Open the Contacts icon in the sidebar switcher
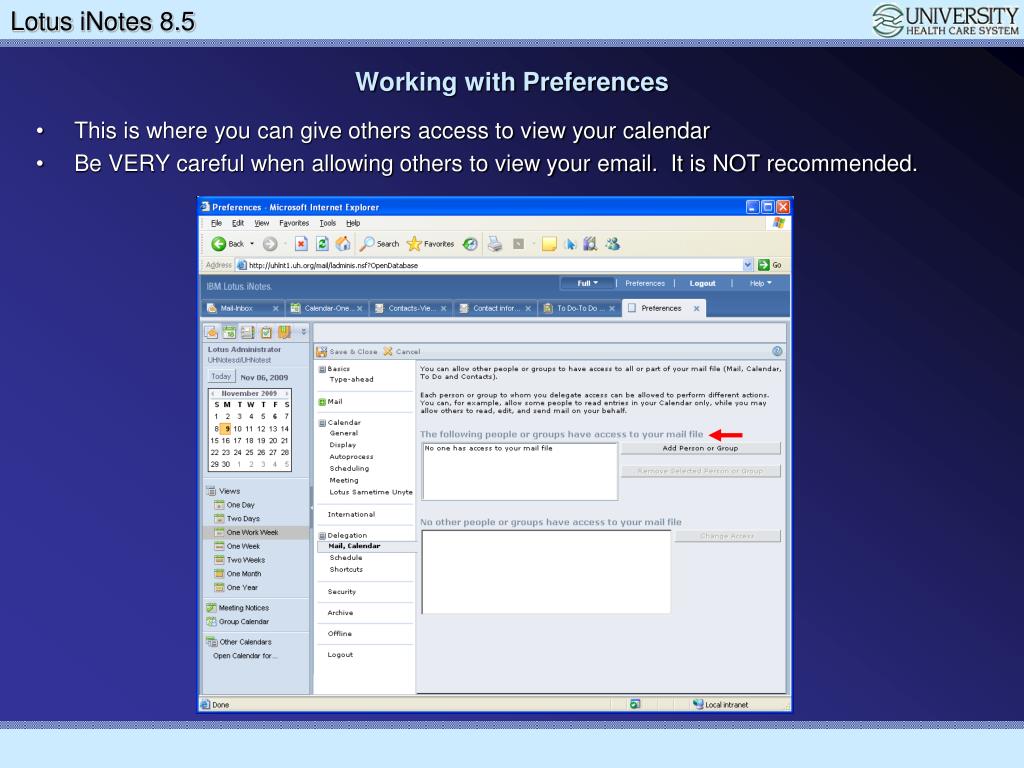The width and height of the screenshot is (1024, 768). (x=248, y=332)
